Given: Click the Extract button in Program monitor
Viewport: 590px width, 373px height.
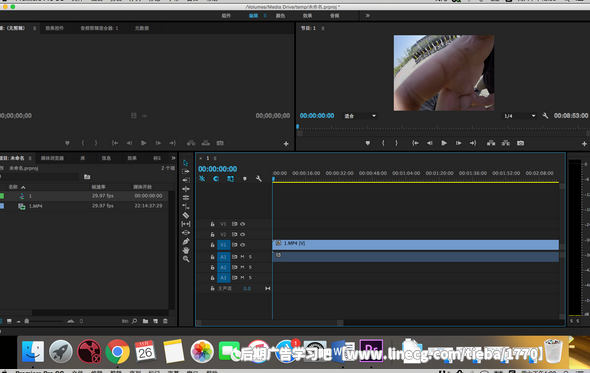Looking at the screenshot, I should pyautogui.click(x=505, y=143).
